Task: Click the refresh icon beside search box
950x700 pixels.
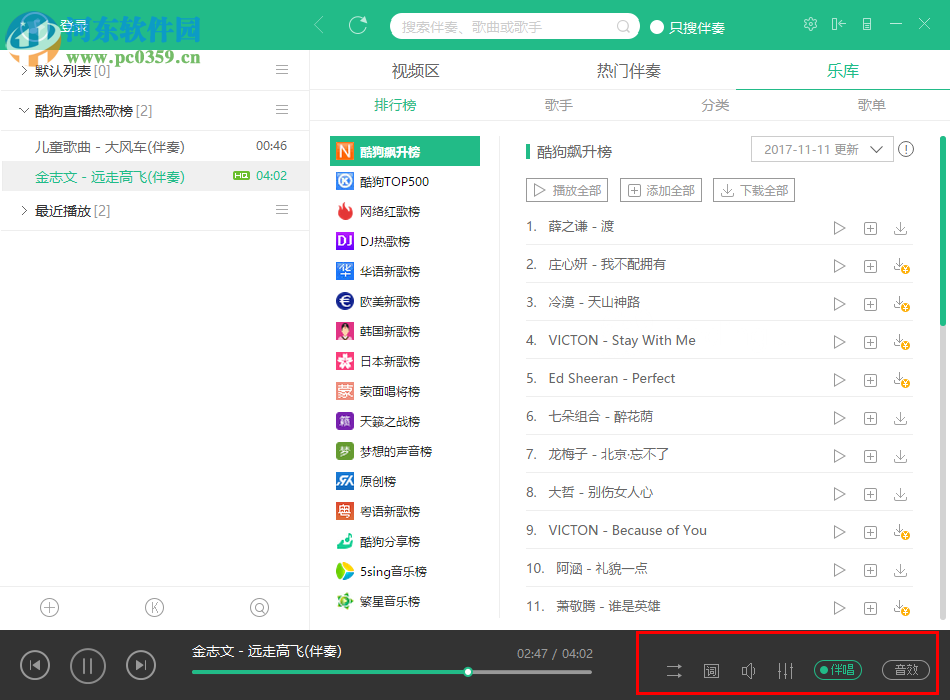Action: (358, 26)
